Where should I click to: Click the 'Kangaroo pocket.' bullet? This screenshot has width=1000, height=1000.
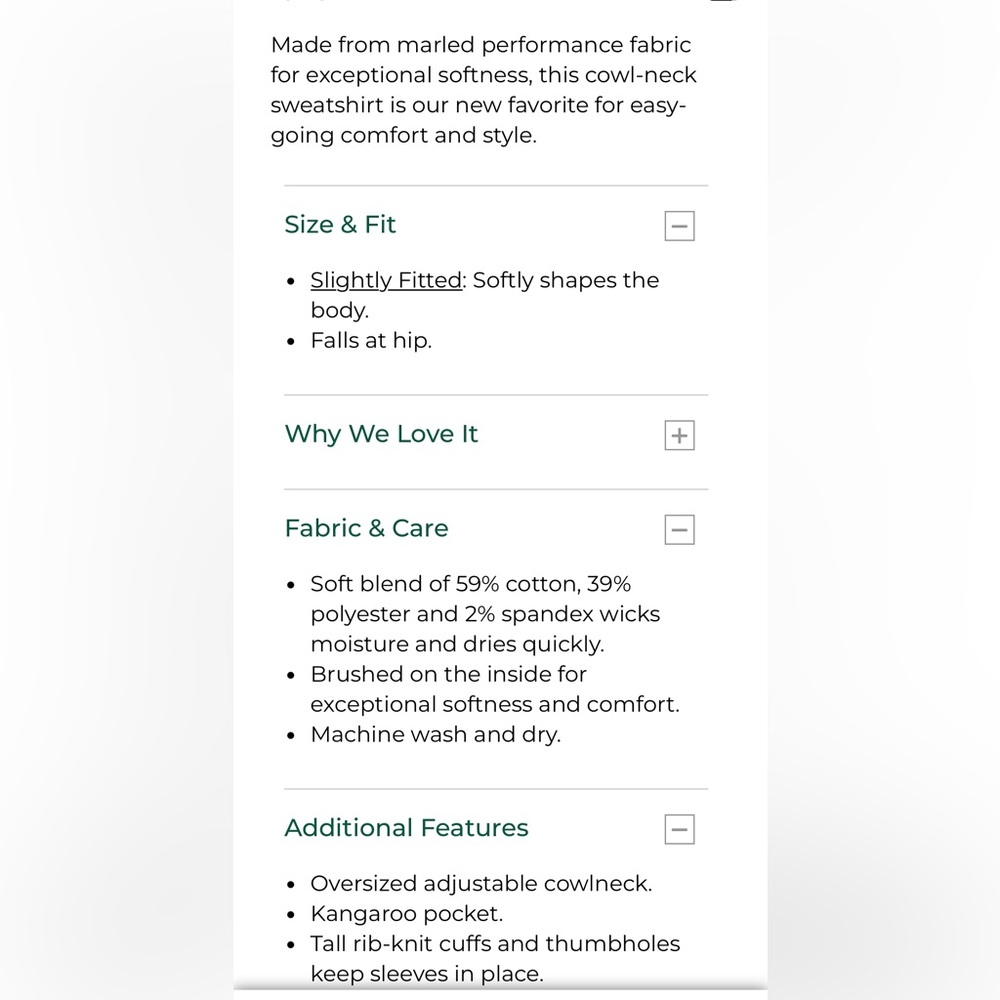pos(406,914)
